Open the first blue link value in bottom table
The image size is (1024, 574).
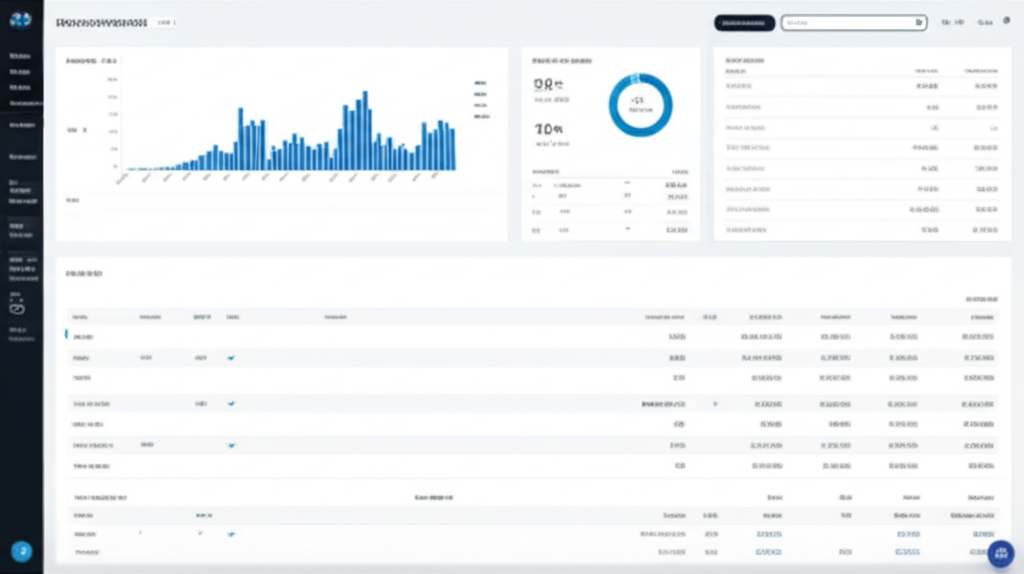tap(767, 534)
